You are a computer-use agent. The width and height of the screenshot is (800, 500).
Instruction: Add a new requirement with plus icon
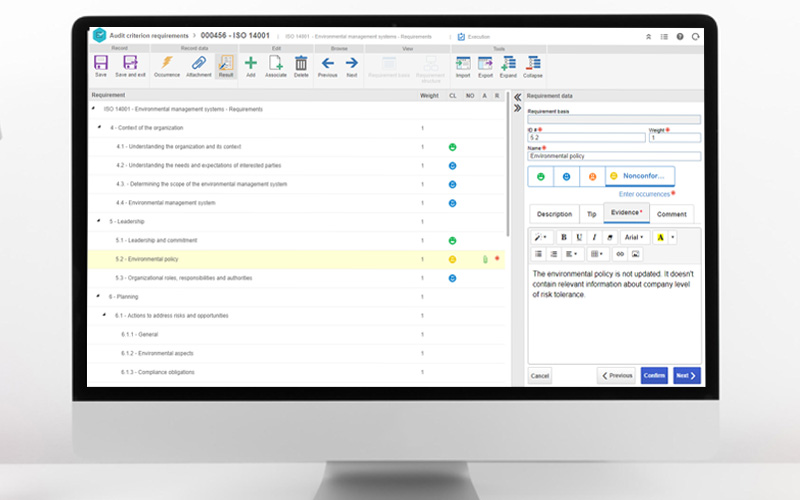(250, 64)
